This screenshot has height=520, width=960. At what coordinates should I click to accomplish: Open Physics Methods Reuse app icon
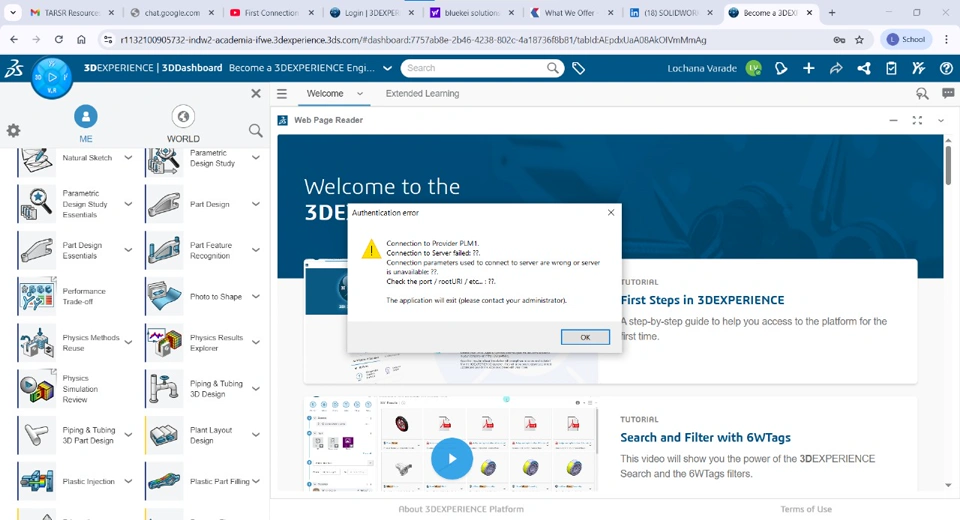point(37,342)
